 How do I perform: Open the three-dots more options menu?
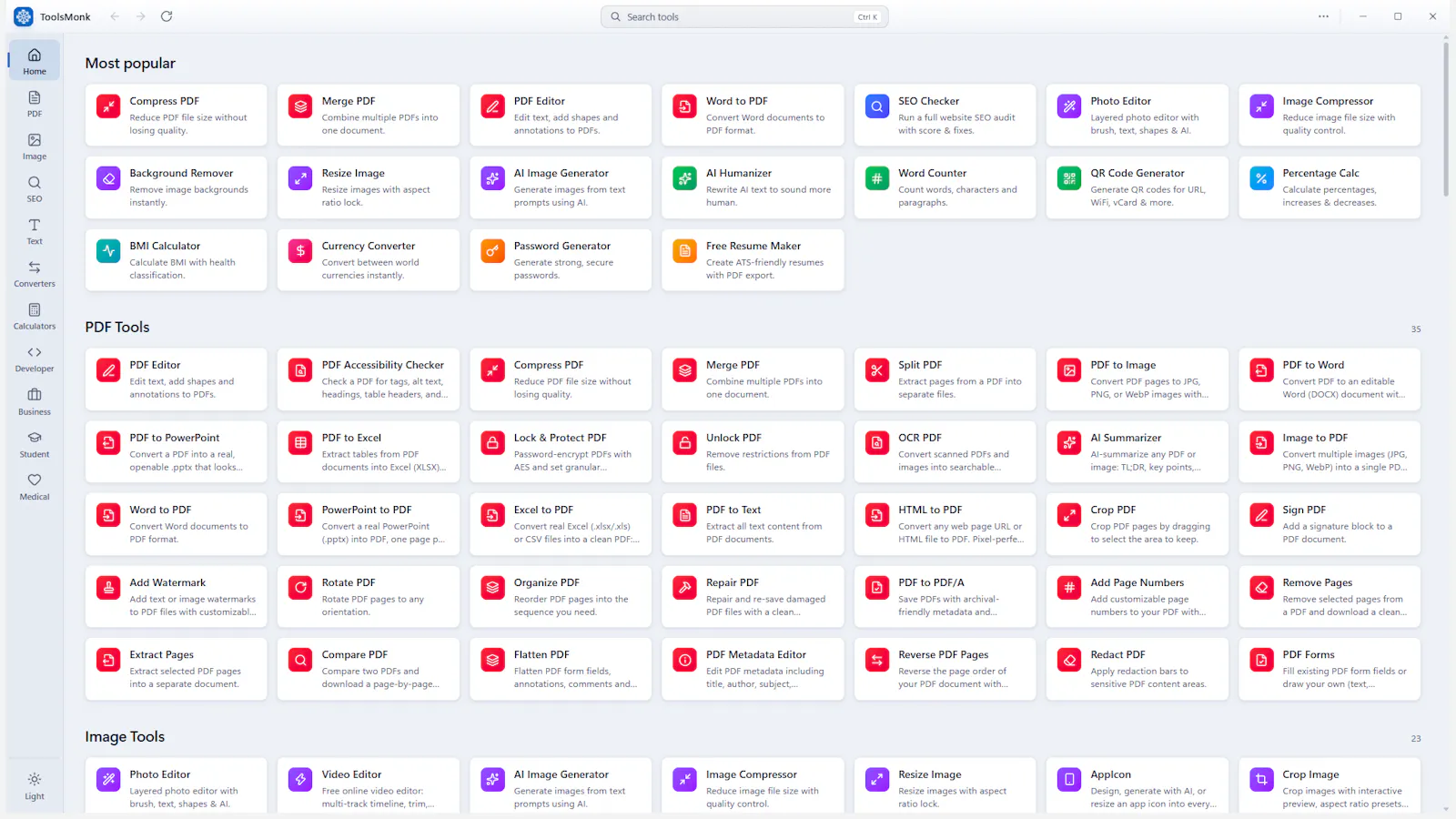(x=1323, y=16)
